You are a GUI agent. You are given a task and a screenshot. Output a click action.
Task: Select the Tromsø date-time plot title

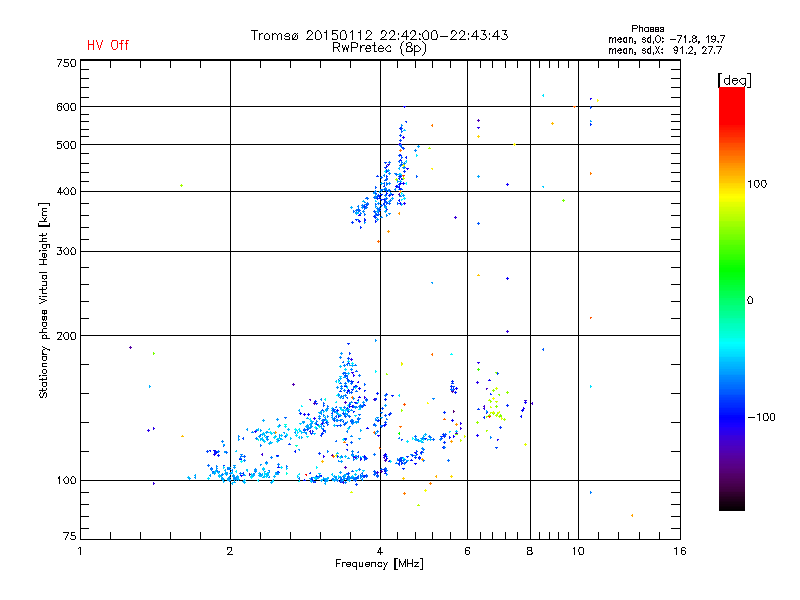(x=379, y=35)
